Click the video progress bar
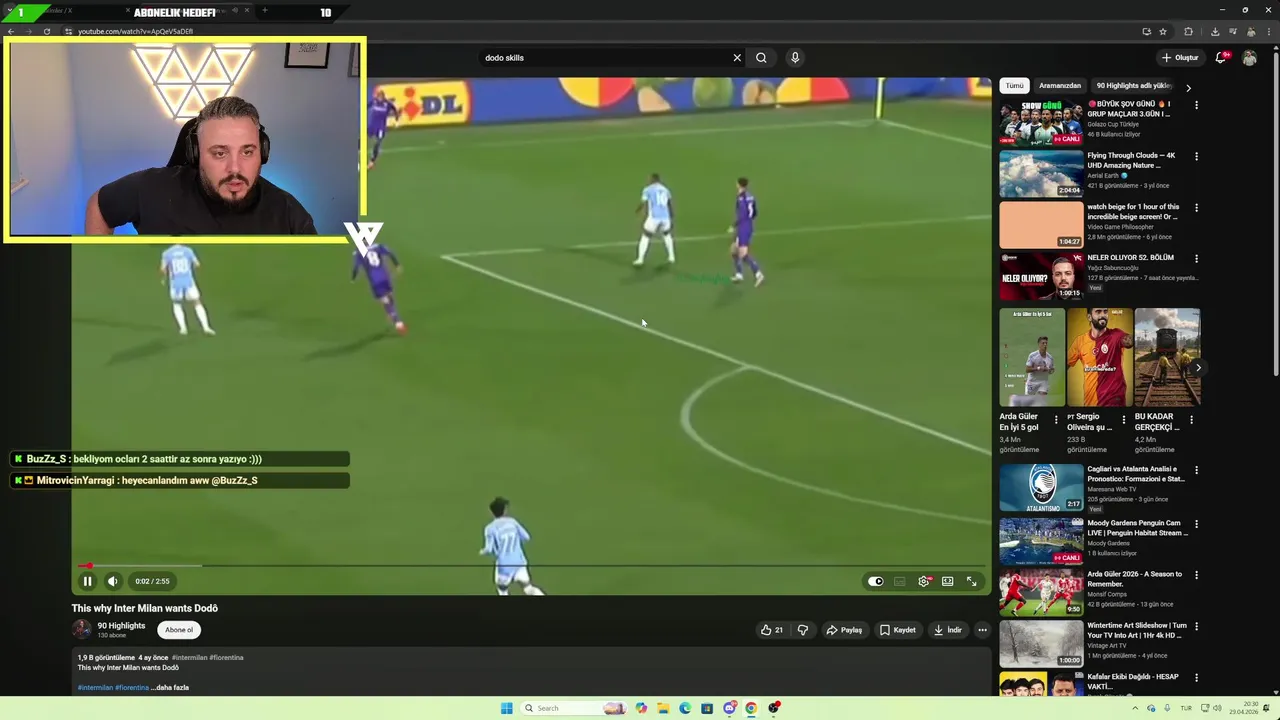1280x720 pixels. pos(531,566)
